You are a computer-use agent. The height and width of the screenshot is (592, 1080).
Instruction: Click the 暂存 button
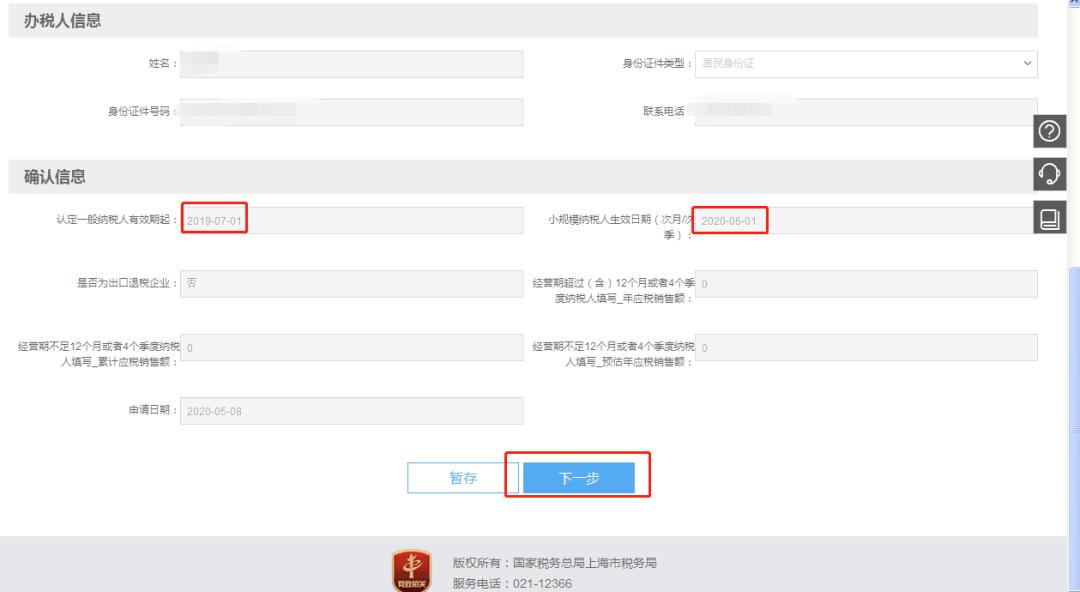point(462,478)
